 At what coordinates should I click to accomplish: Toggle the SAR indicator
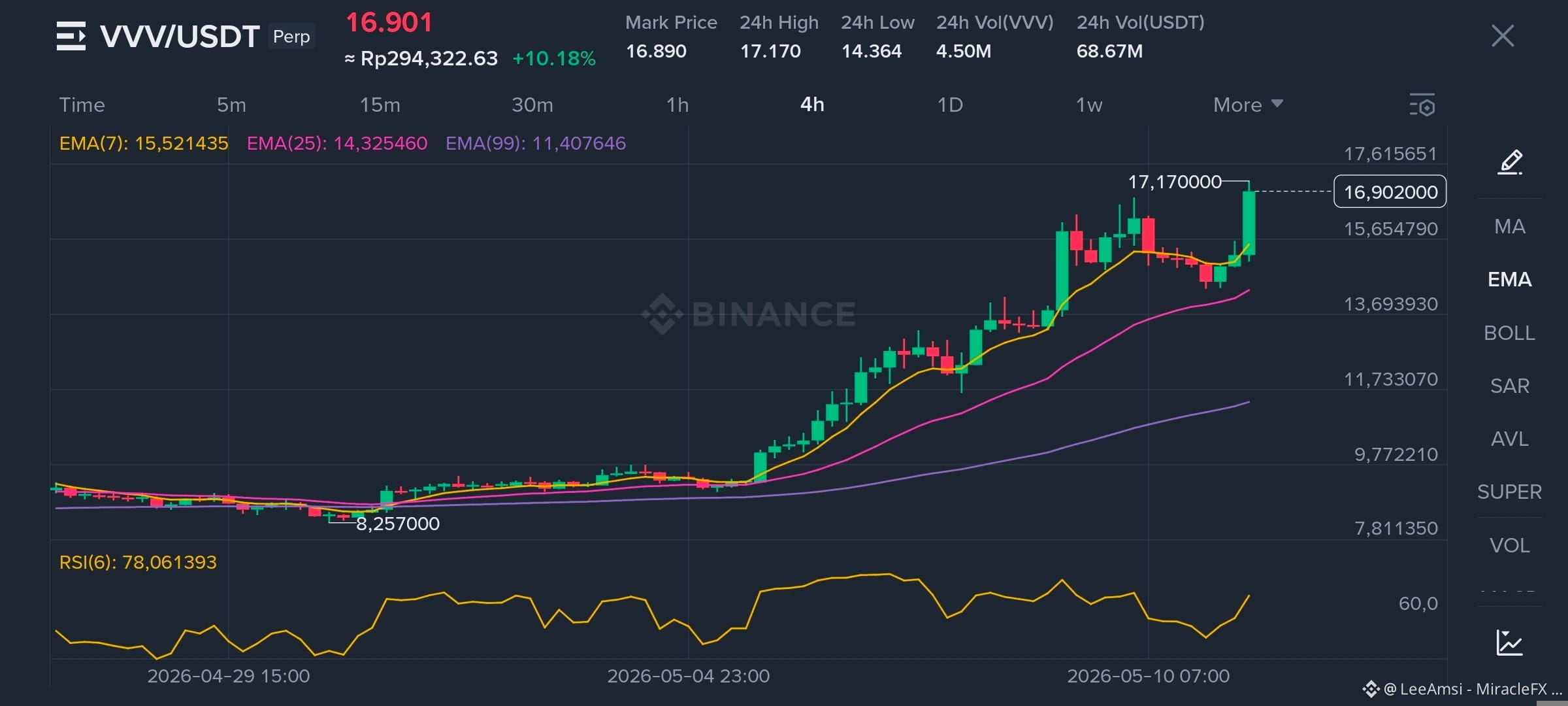coord(1510,386)
